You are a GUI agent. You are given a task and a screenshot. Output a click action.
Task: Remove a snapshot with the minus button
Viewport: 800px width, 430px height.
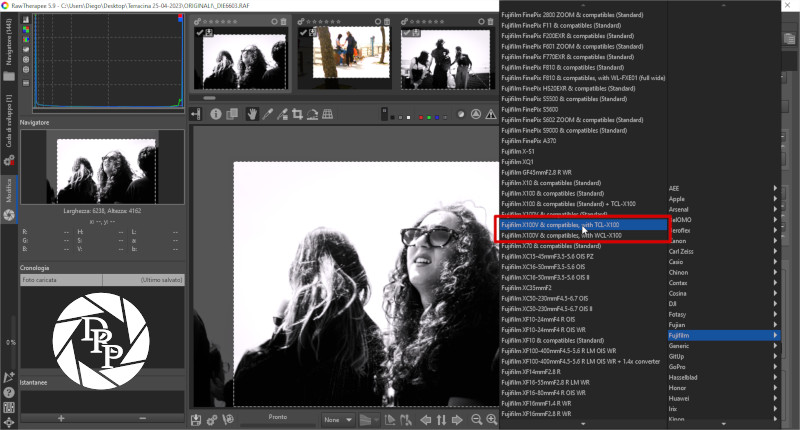[143, 416]
